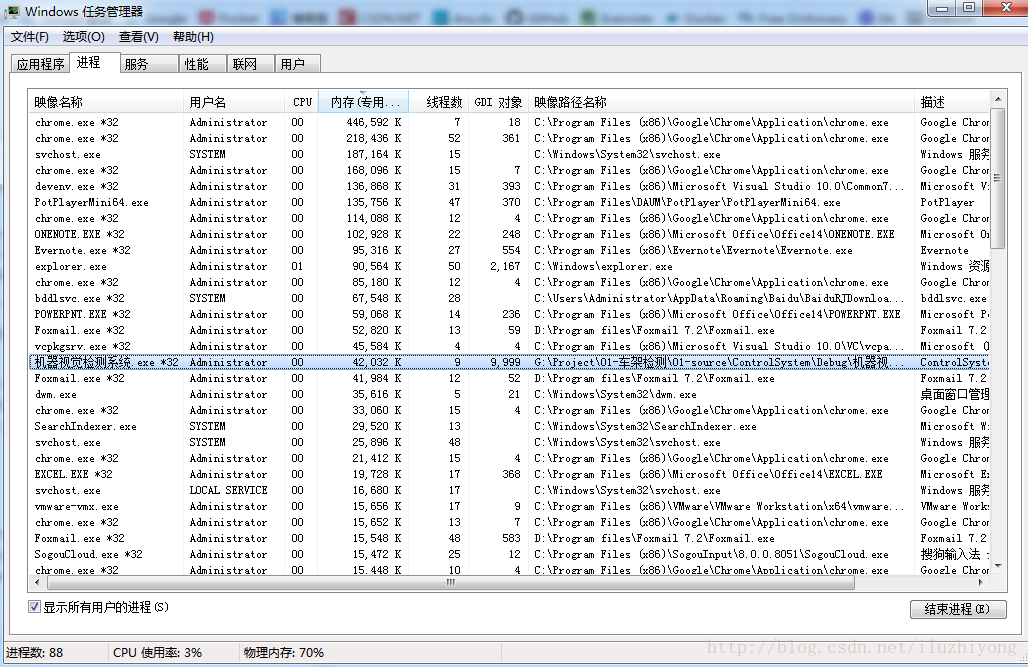
Task: Select the ONENOTE.EXE *32 process row
Action: click(x=509, y=234)
